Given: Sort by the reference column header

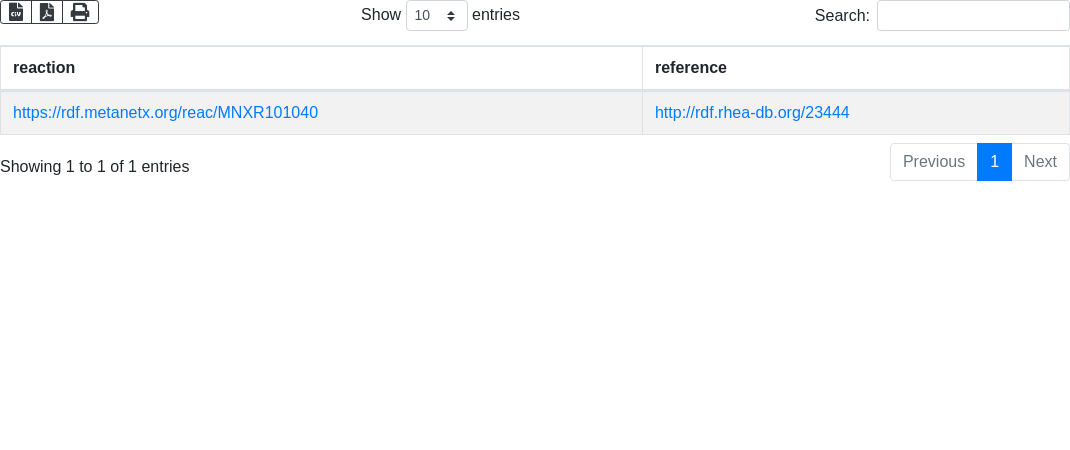Looking at the screenshot, I should tap(691, 68).
